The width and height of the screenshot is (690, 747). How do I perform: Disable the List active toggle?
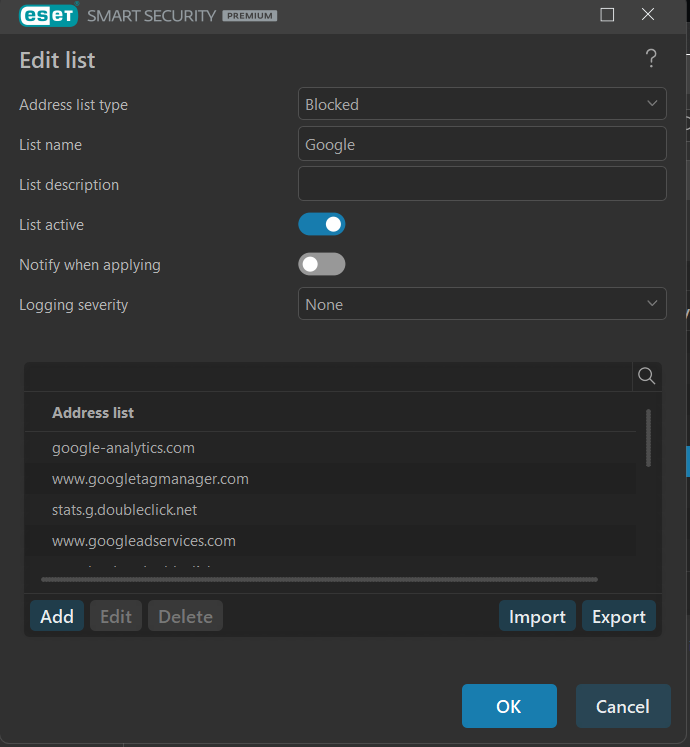[322, 224]
